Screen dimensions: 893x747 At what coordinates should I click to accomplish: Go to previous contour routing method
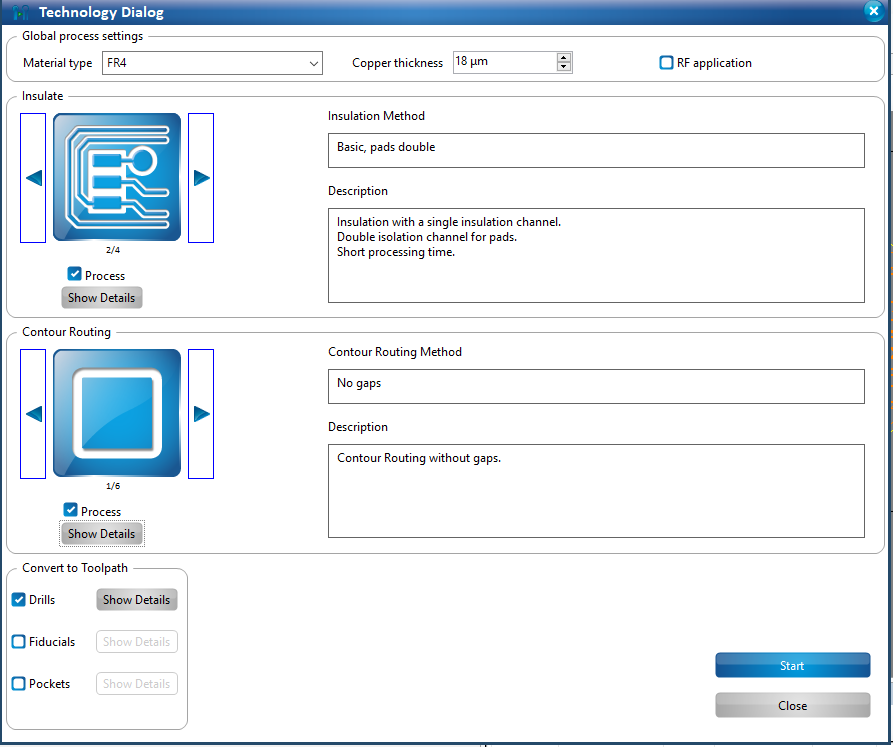pos(33,414)
